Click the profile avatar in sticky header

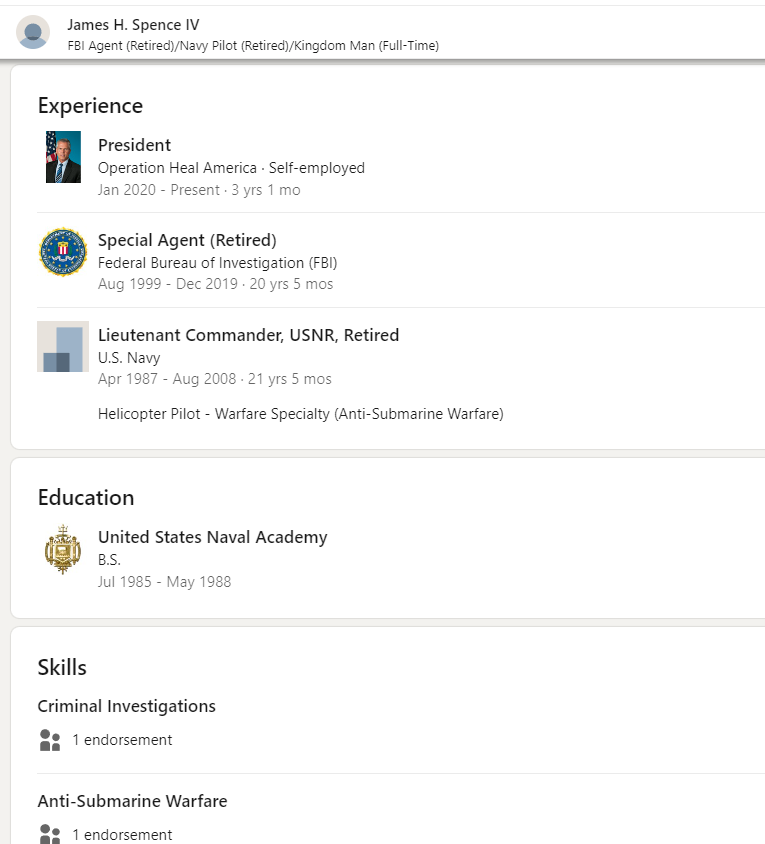33,33
